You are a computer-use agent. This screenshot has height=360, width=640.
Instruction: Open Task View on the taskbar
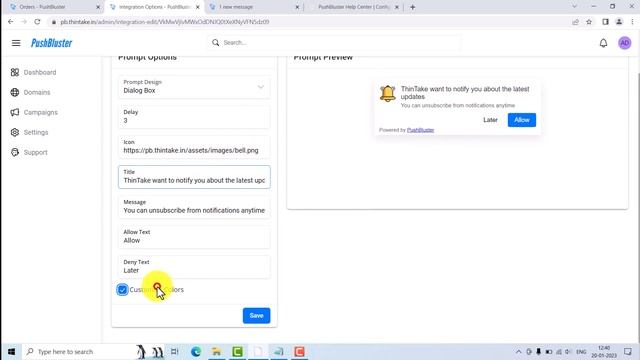pos(175,351)
